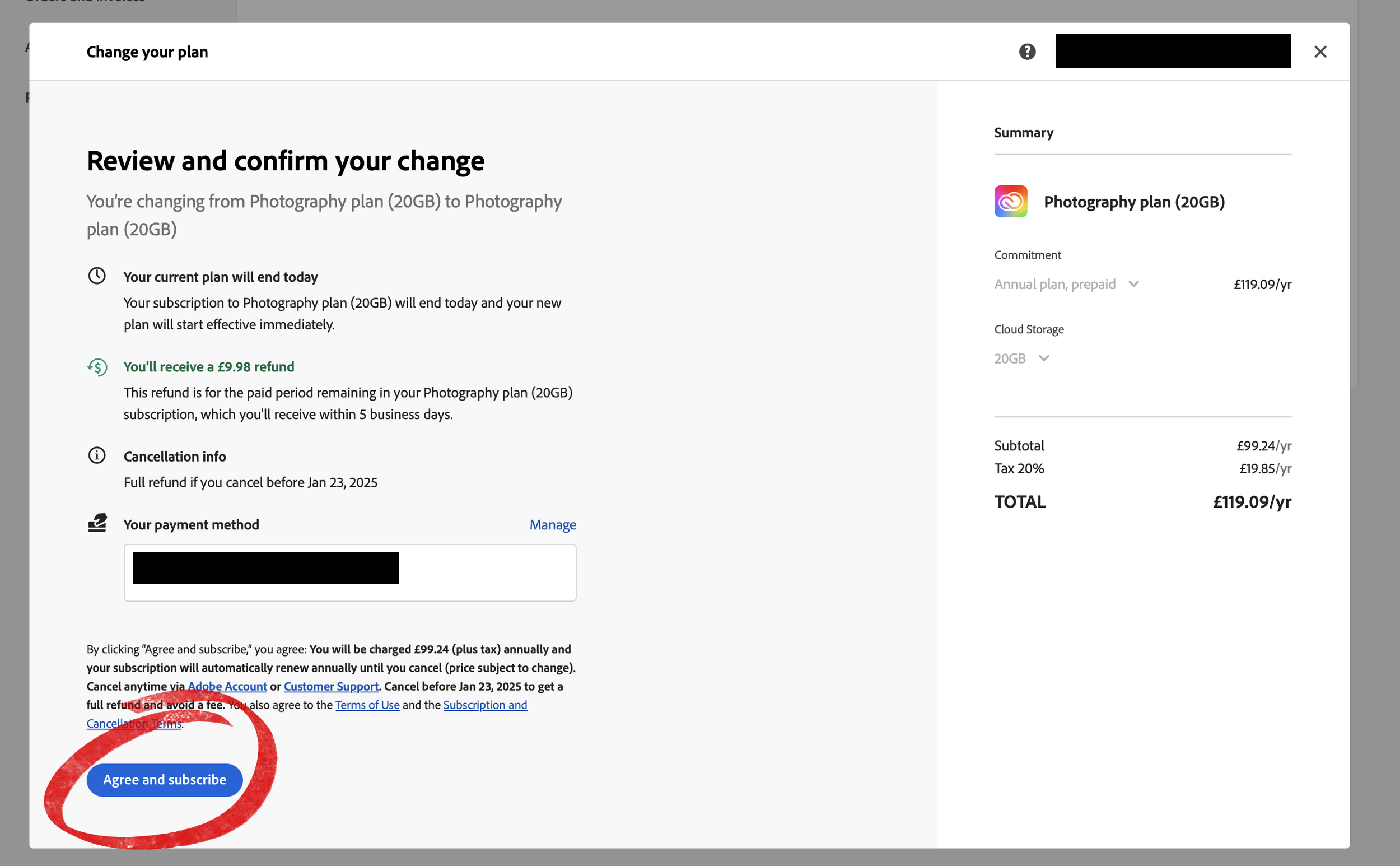
Task: Click the cancellation info icon
Action: point(97,456)
